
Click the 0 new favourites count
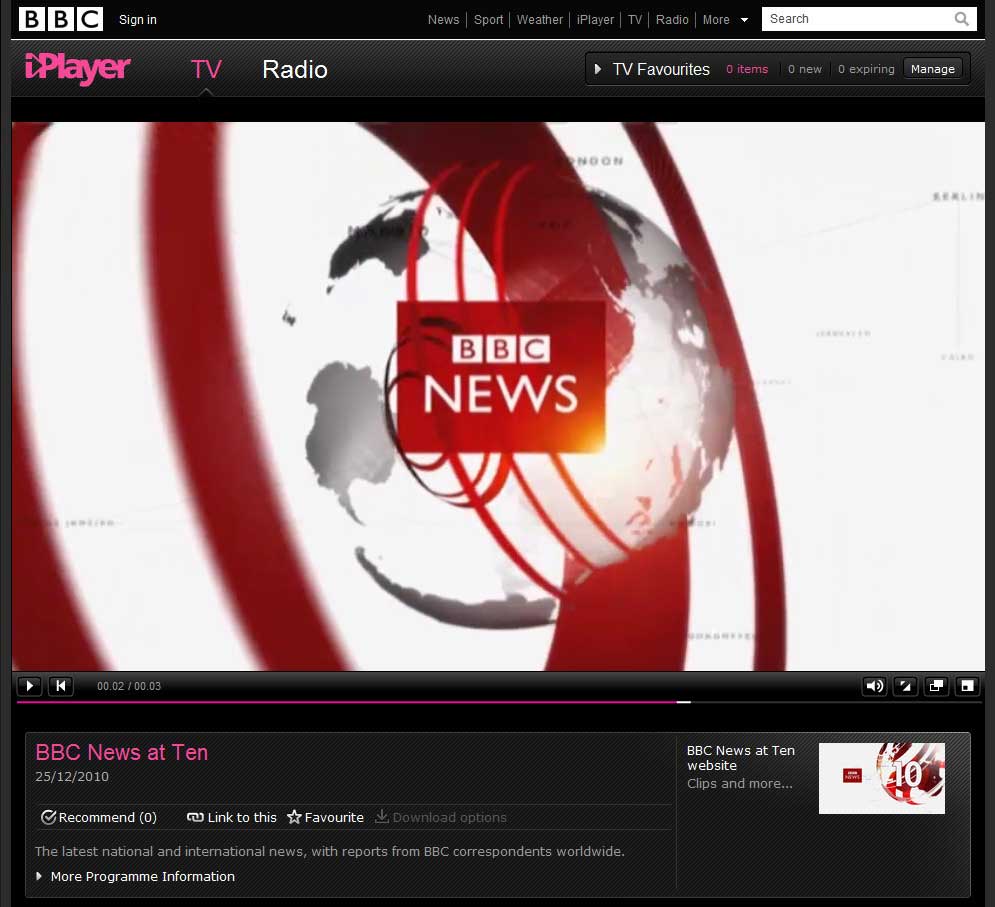pyautogui.click(x=805, y=69)
